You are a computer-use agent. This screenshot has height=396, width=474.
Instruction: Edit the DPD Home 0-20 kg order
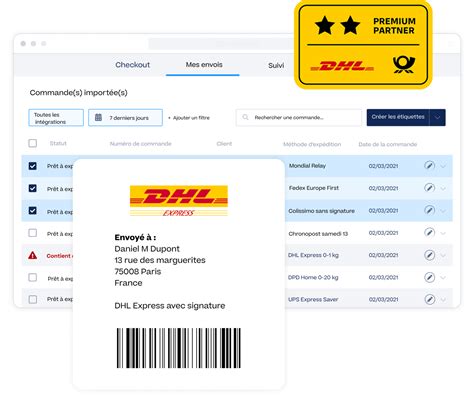(x=429, y=277)
